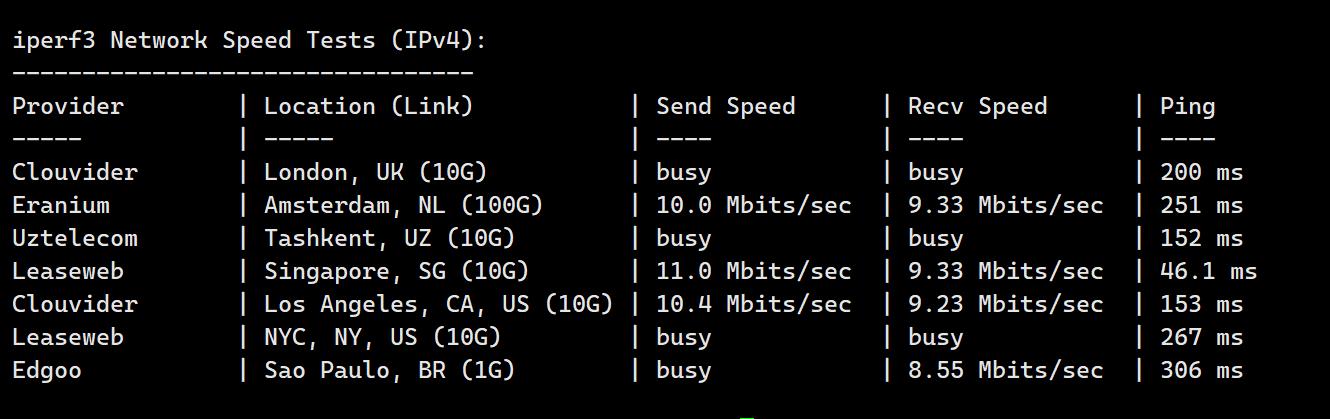Select the Uztelecom provider name

coord(75,238)
